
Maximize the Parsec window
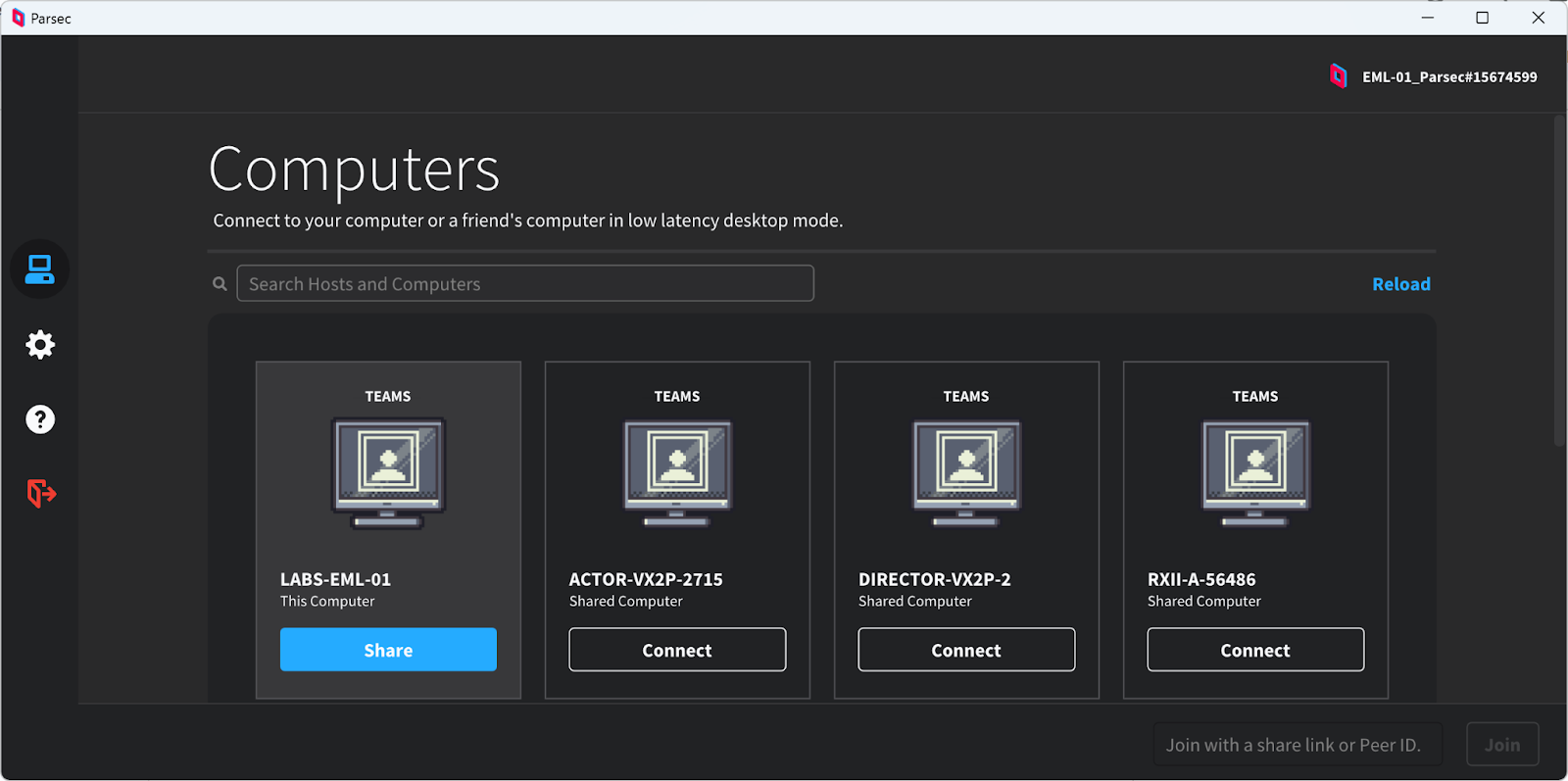click(1483, 18)
